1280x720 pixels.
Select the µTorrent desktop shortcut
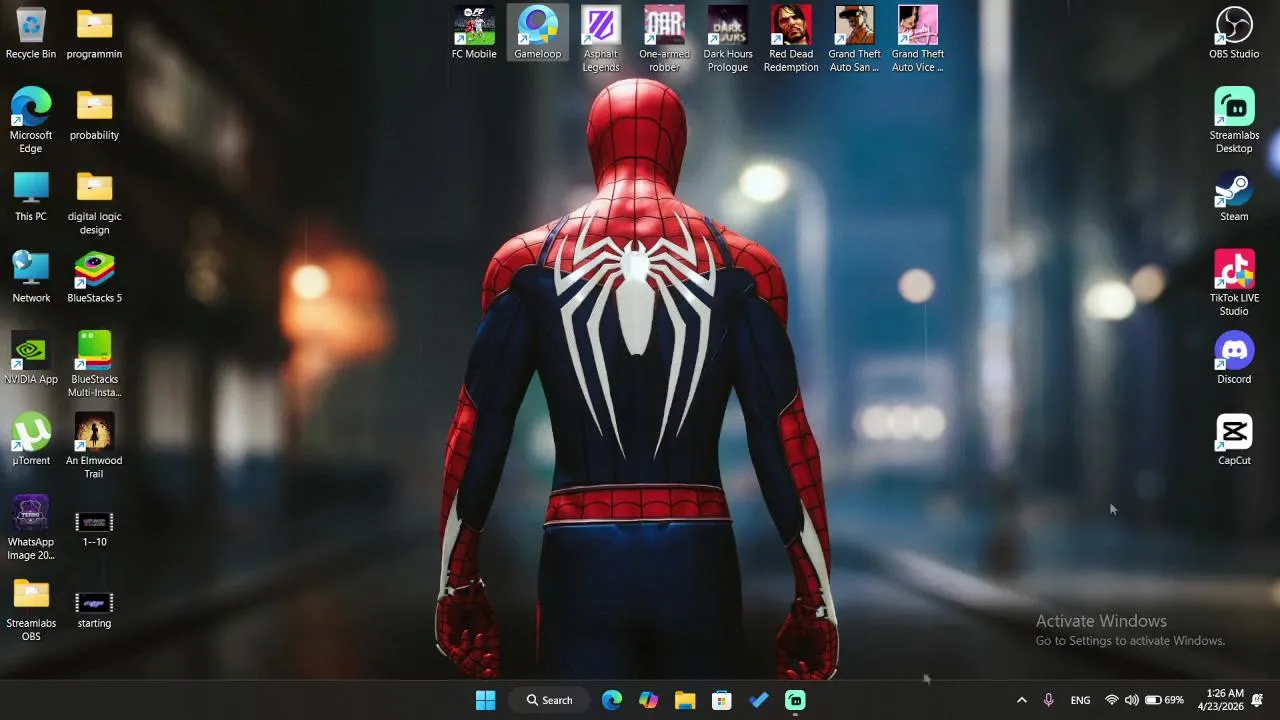tap(31, 439)
